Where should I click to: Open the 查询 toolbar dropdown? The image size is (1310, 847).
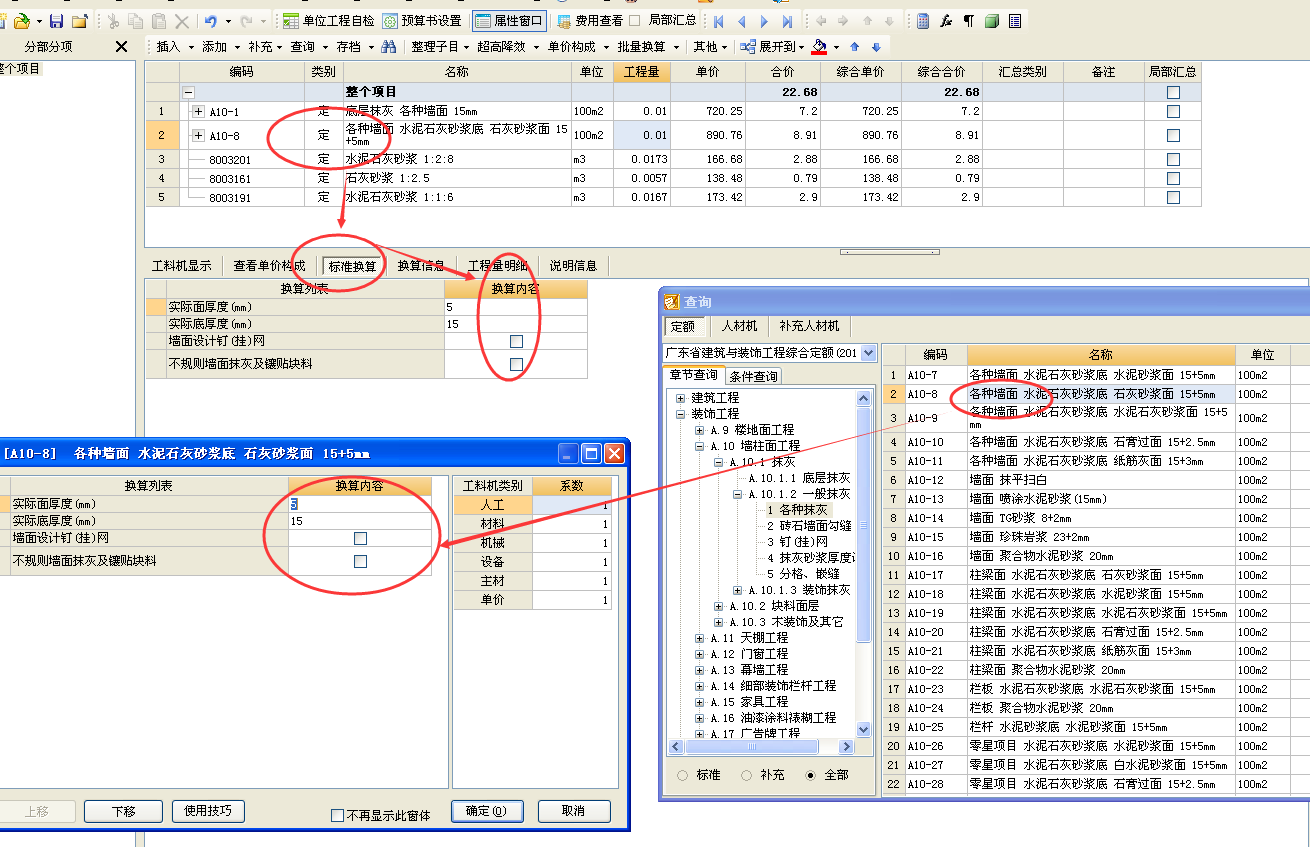coord(308,46)
